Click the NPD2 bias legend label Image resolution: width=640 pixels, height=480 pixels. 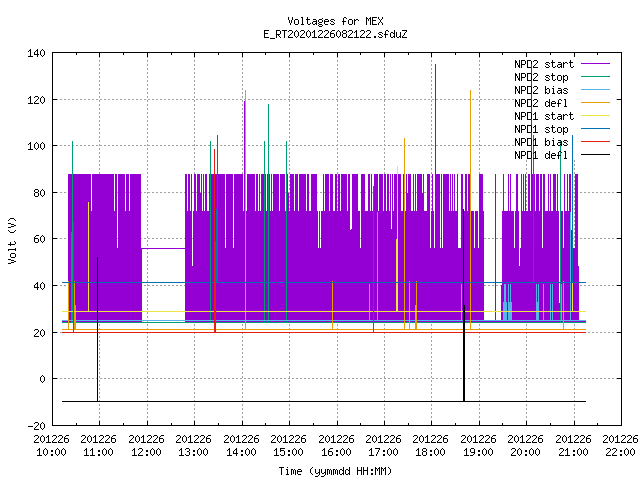[x=541, y=90]
